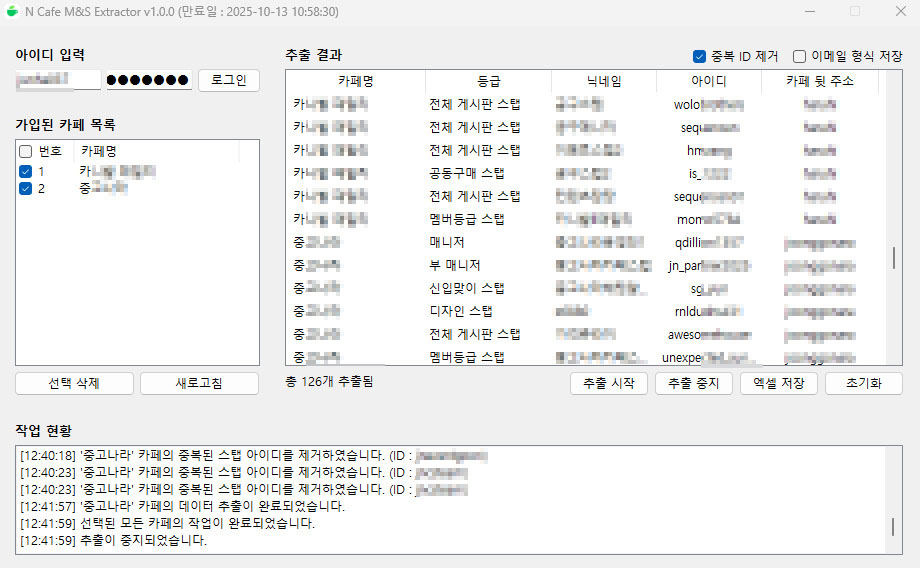Uncheck cafe row 2 checkbox
The height and width of the screenshot is (568, 920).
coord(26,188)
